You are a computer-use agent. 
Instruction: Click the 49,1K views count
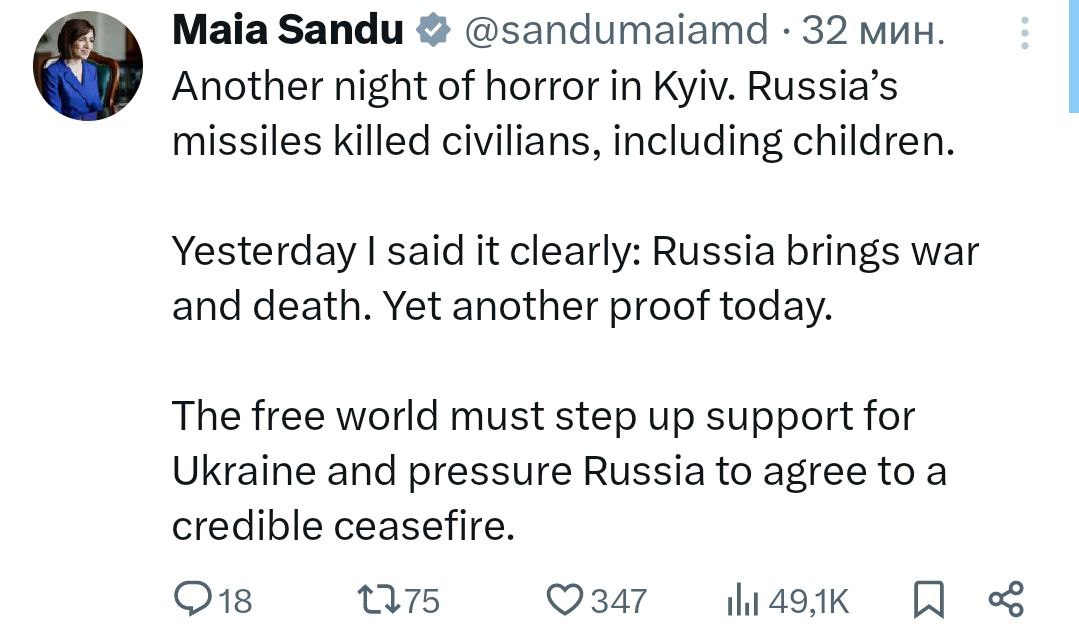pos(809,601)
